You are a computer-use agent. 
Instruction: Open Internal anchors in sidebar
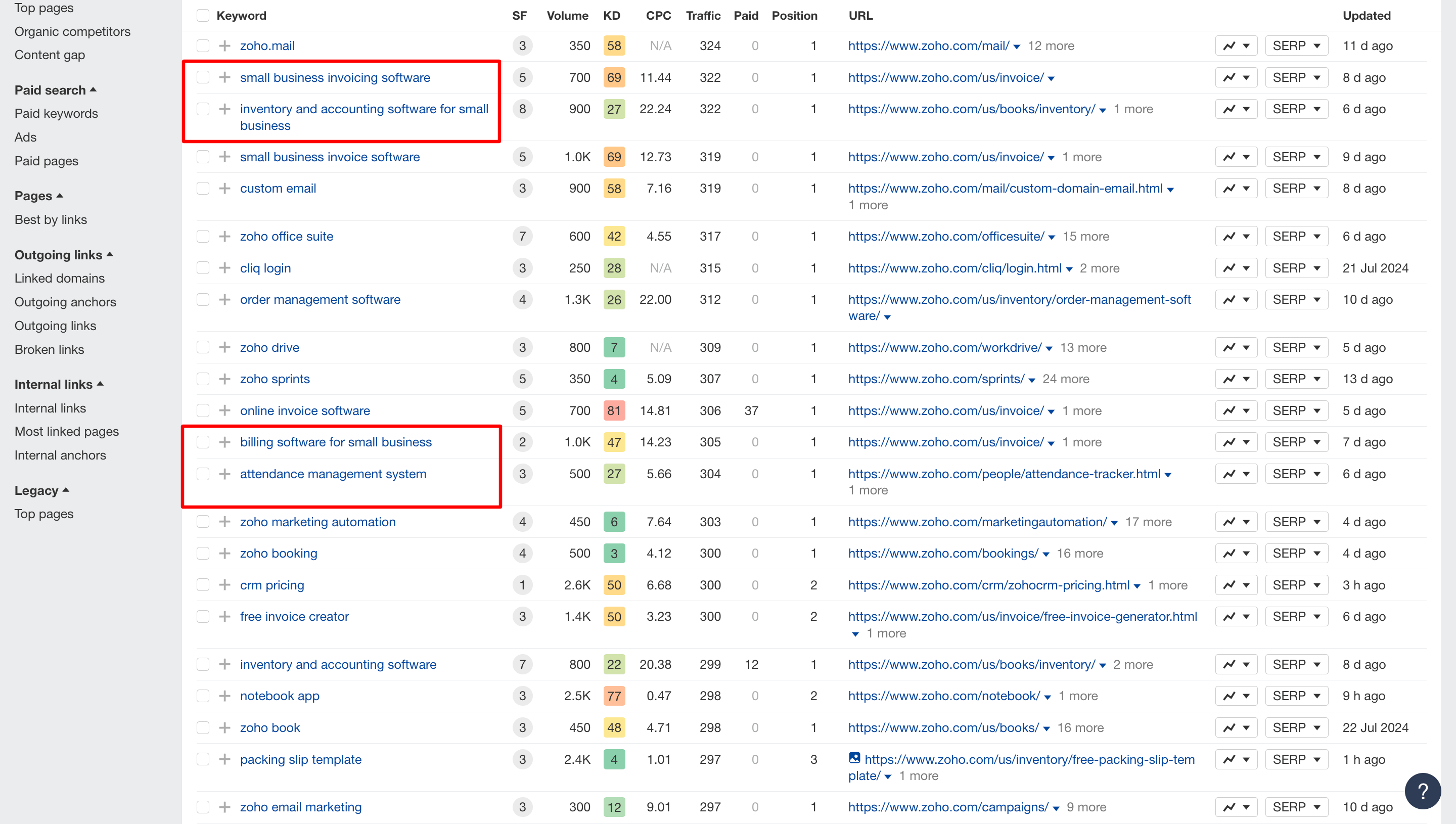[60, 455]
